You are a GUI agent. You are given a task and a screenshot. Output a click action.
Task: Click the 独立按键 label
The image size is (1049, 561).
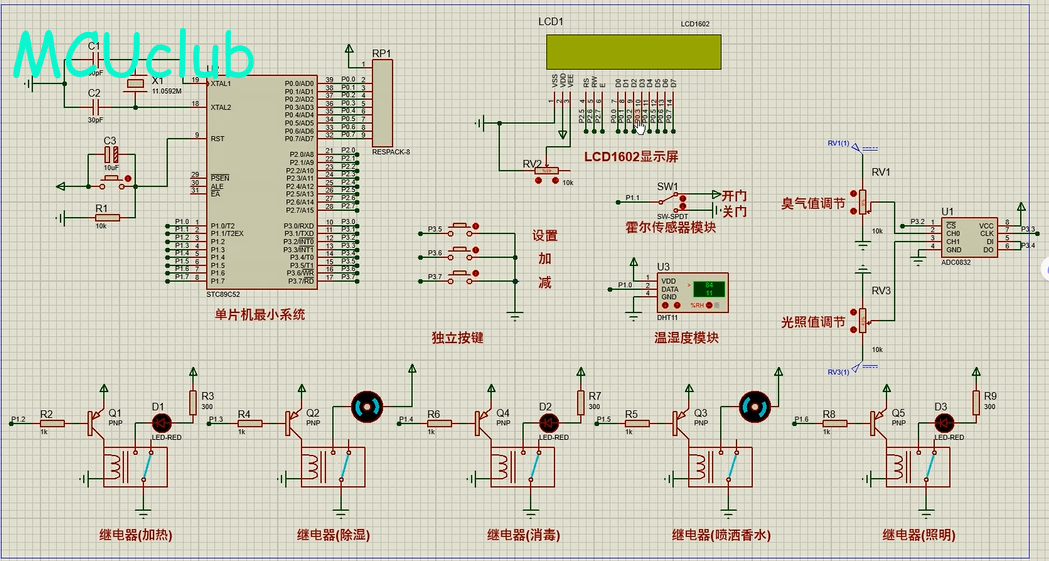click(458, 338)
